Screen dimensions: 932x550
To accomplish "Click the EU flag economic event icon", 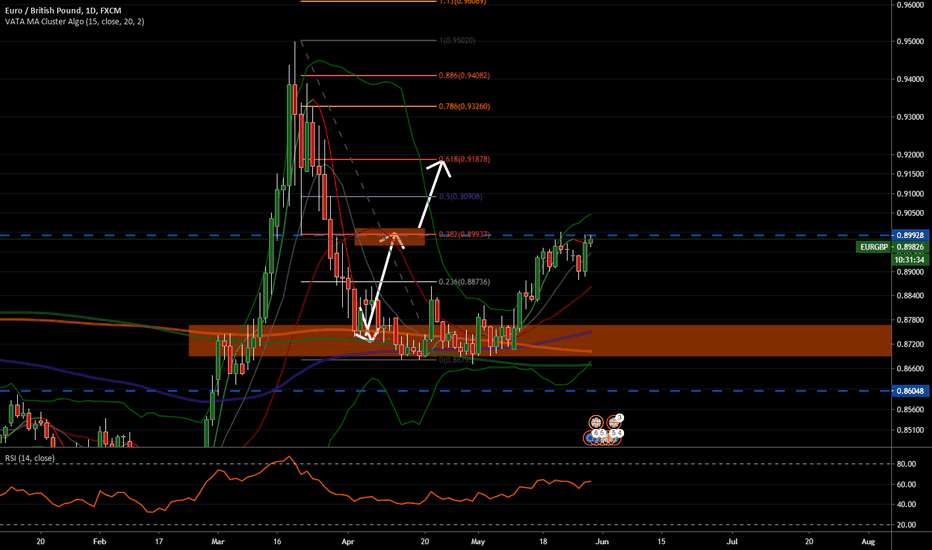I will [590, 438].
